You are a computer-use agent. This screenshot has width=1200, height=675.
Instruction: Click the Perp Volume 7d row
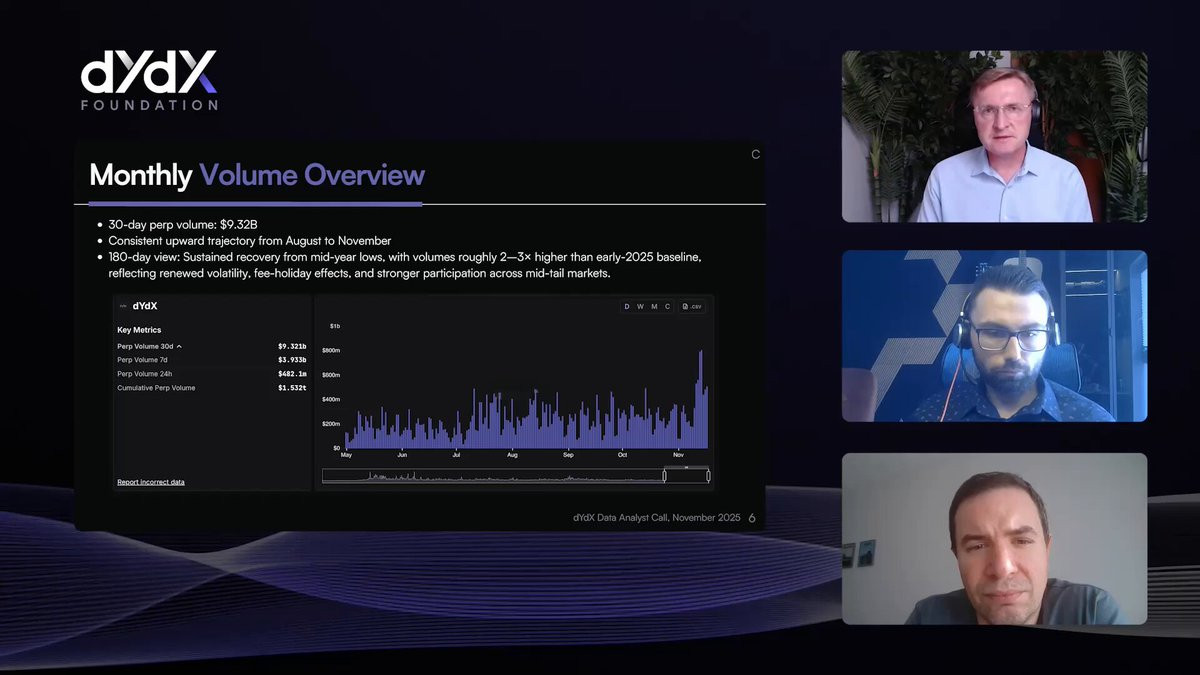coord(212,360)
